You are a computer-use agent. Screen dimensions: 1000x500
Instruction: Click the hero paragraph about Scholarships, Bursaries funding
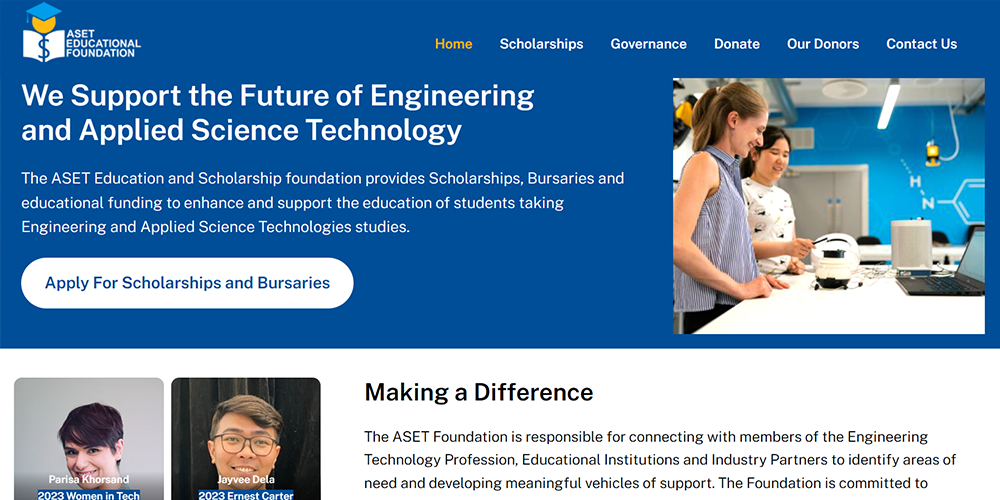pyautogui.click(x=322, y=203)
